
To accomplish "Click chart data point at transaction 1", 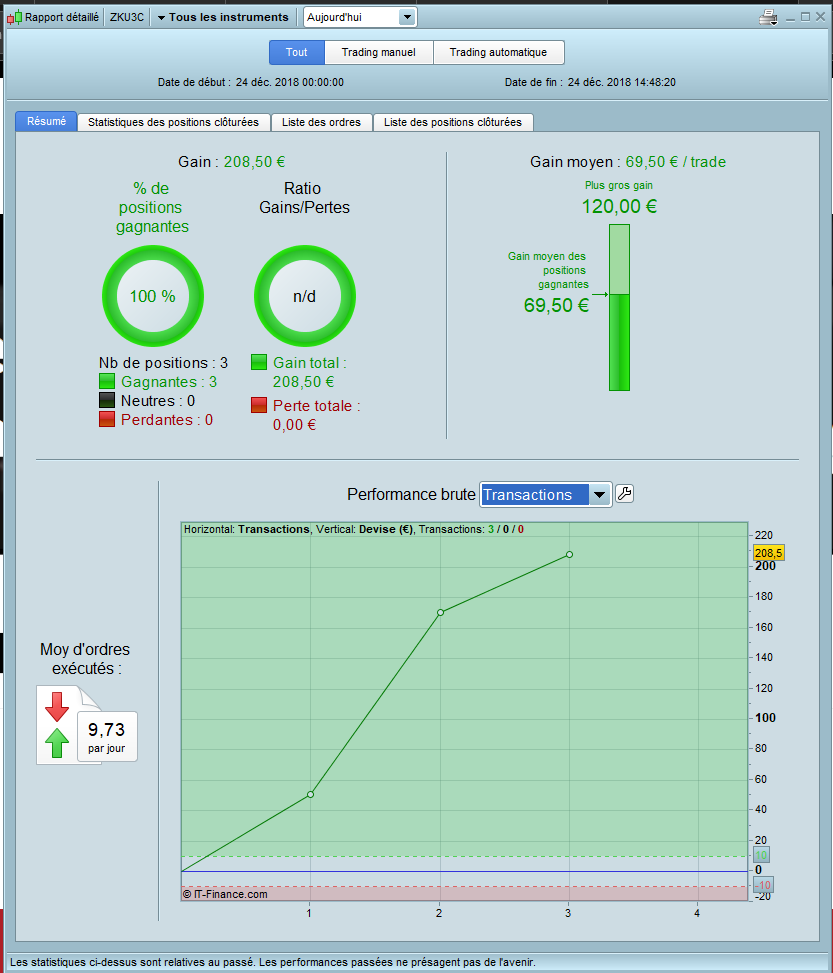I will (x=310, y=794).
